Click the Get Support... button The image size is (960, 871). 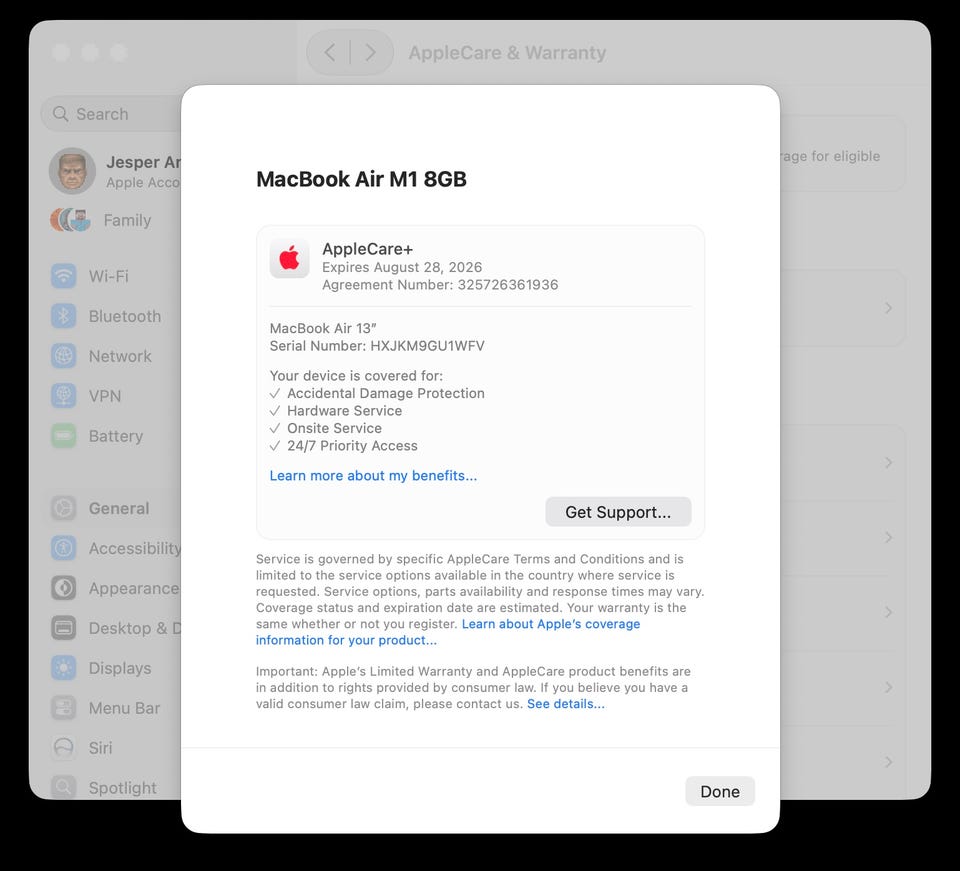618,512
